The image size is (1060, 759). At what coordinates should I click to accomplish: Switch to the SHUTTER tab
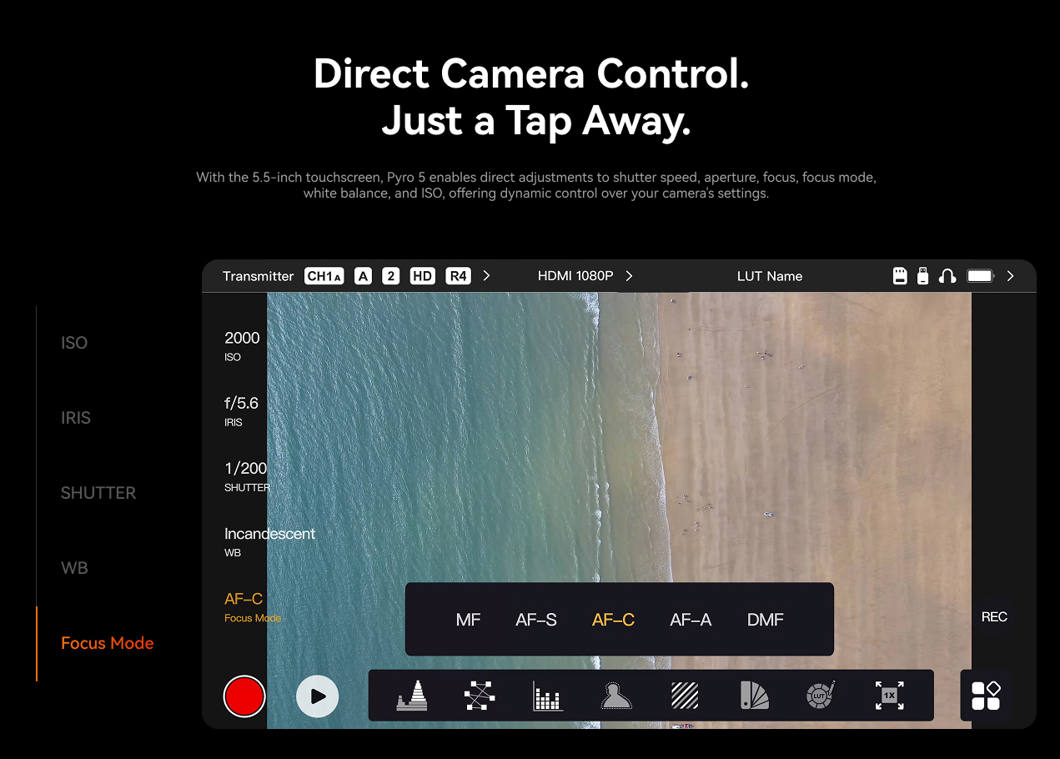pos(98,493)
